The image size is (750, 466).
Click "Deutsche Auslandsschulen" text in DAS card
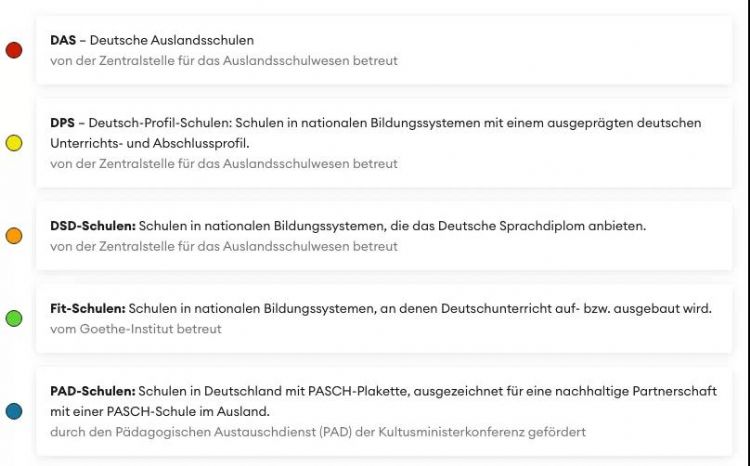click(172, 41)
